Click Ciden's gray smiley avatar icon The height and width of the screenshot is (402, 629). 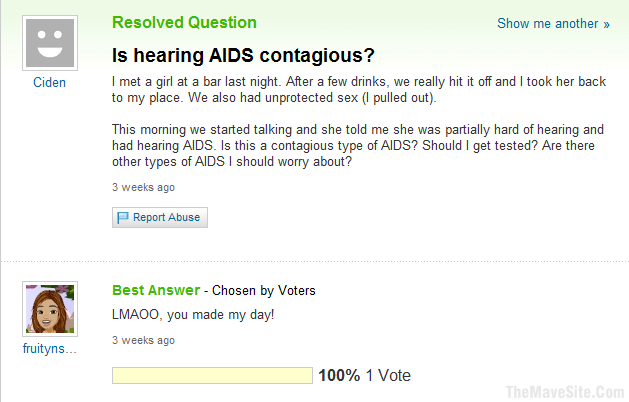49,43
